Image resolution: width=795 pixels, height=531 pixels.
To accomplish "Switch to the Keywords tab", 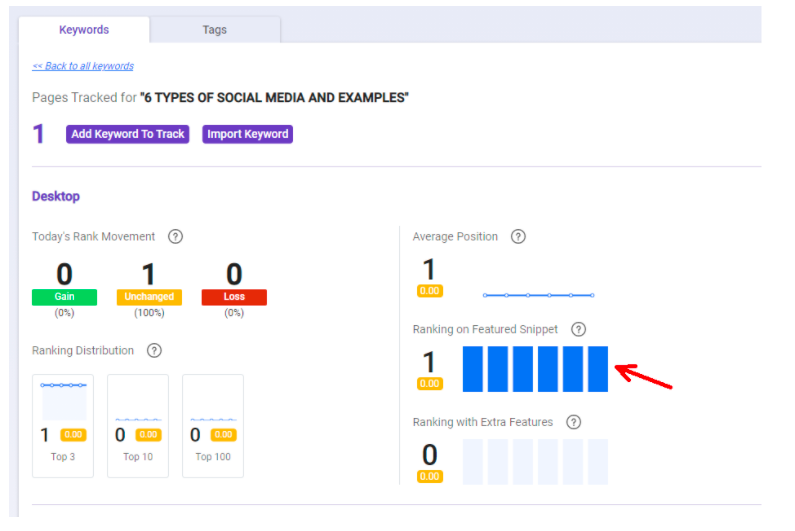I will pos(84,30).
